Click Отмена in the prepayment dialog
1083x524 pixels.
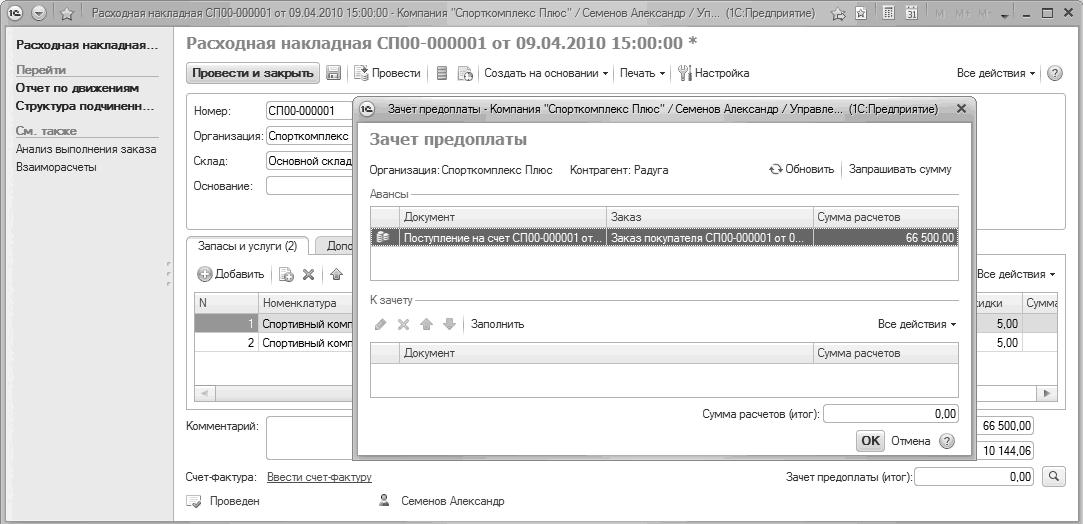click(910, 441)
